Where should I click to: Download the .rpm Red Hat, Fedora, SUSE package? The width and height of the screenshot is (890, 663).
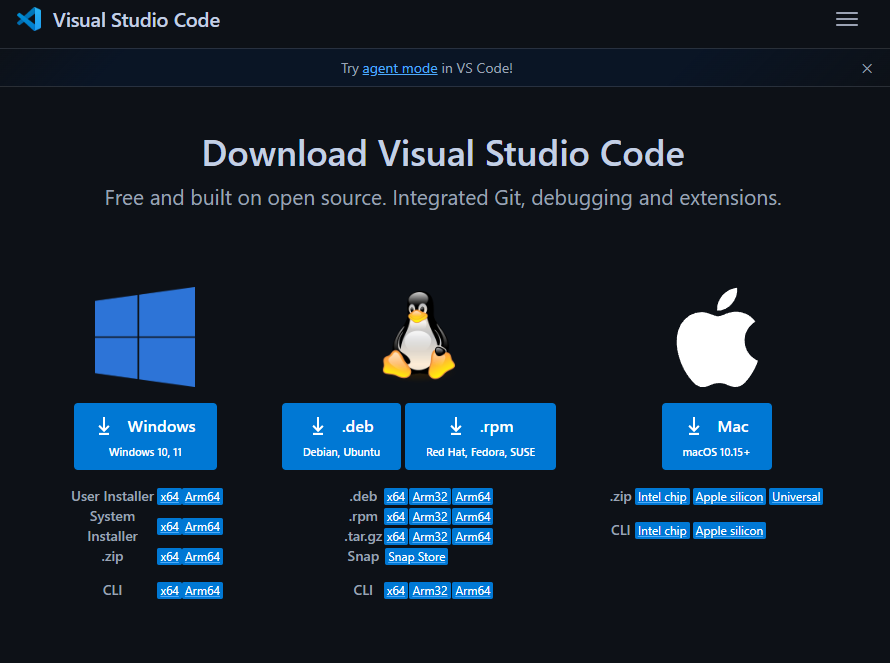[x=480, y=437]
